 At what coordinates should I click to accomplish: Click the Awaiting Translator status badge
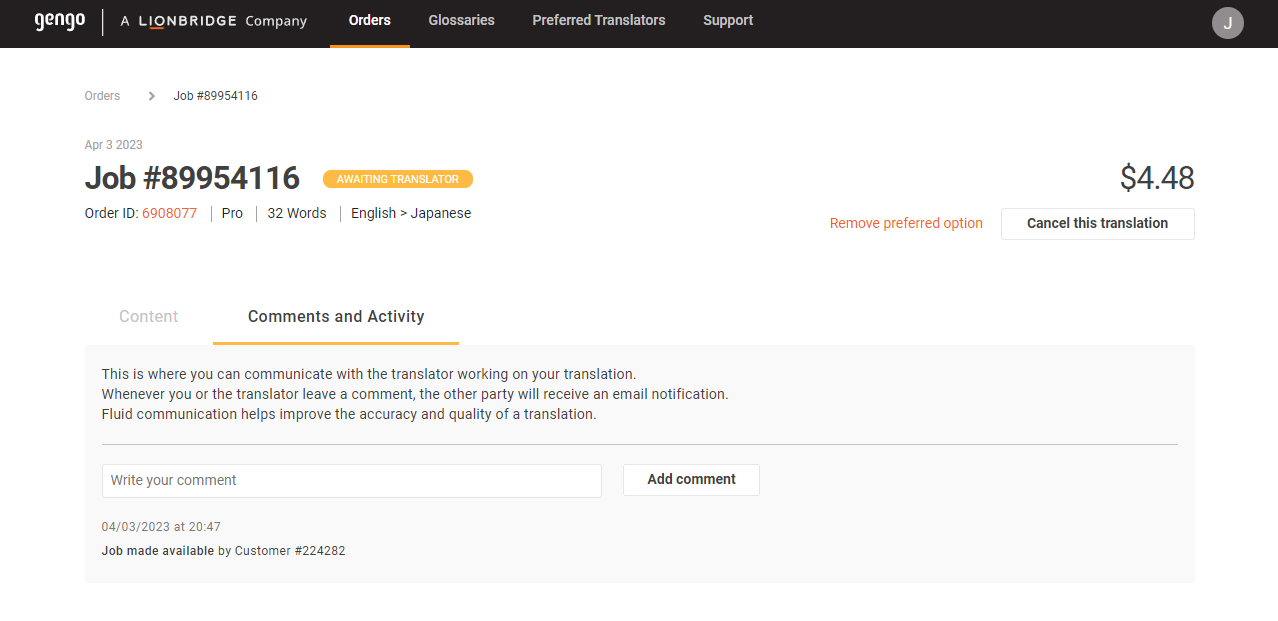tap(398, 179)
